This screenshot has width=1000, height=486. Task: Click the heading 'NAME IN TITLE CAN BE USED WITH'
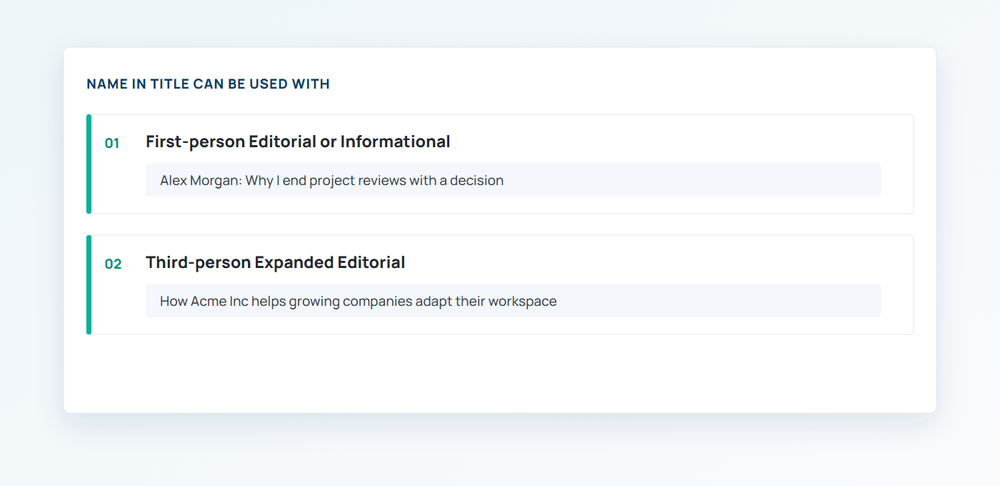(x=208, y=84)
